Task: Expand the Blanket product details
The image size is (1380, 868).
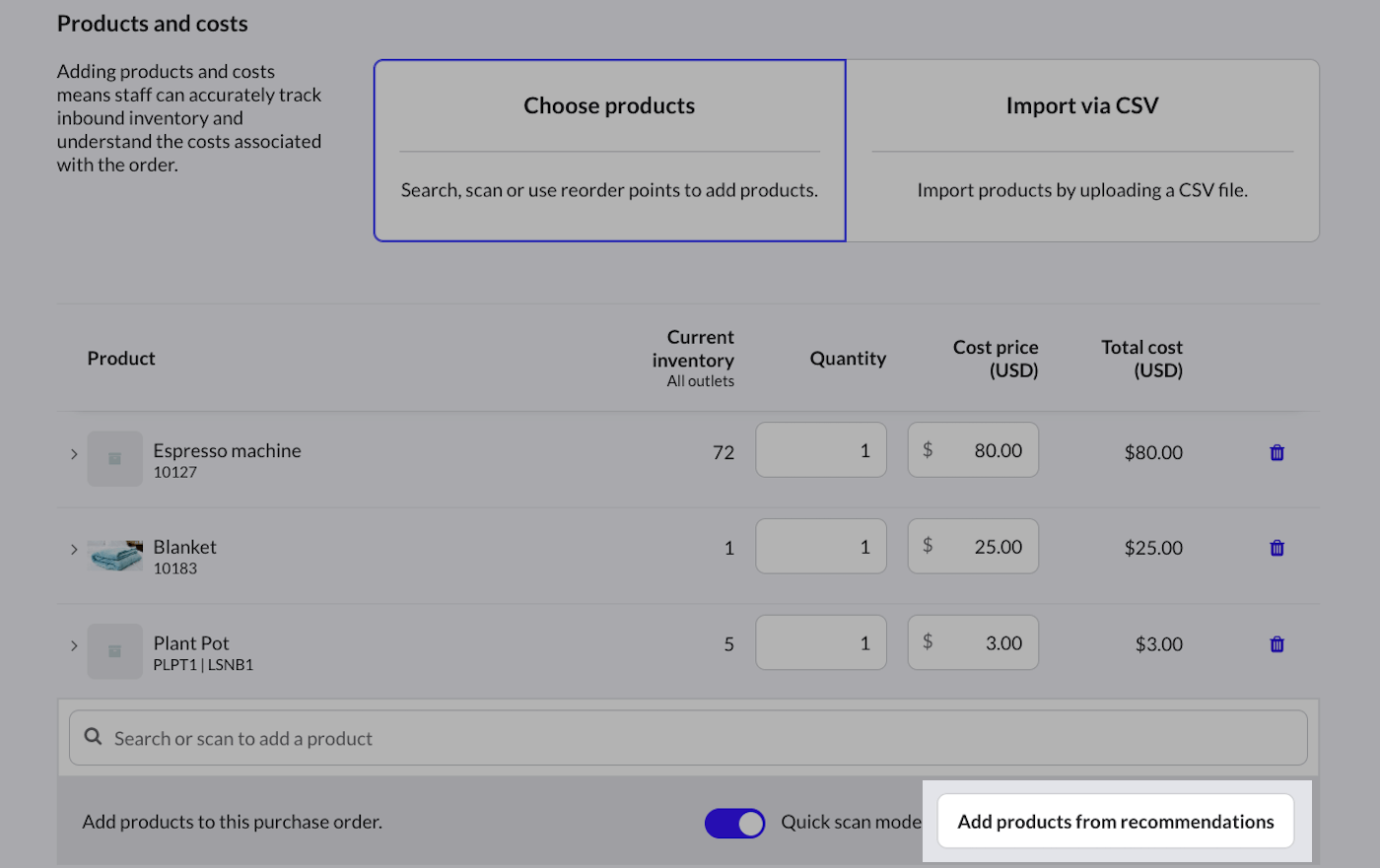Action: (x=74, y=549)
